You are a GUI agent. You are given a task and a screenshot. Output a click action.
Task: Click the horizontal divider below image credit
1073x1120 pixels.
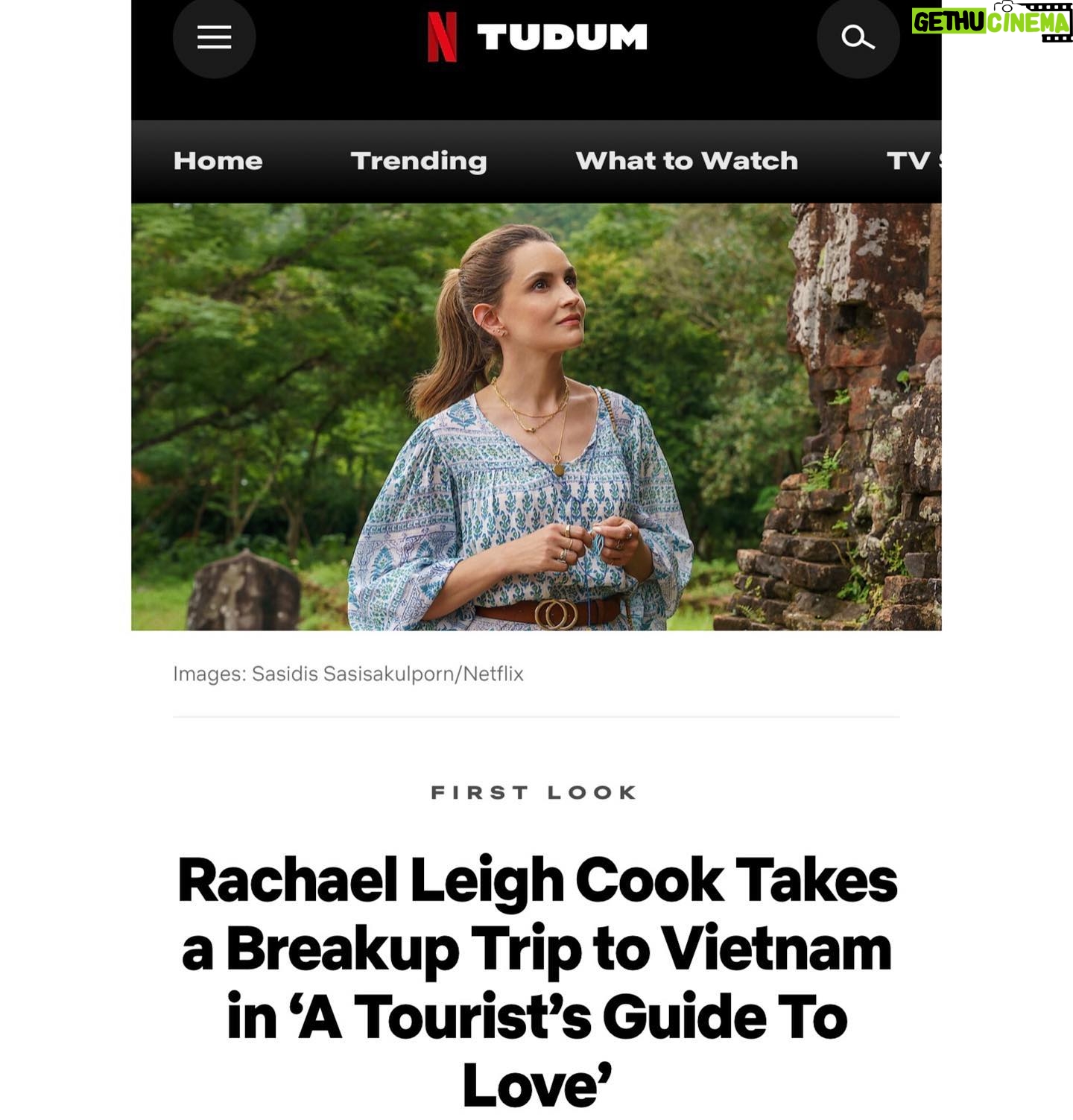(x=536, y=717)
